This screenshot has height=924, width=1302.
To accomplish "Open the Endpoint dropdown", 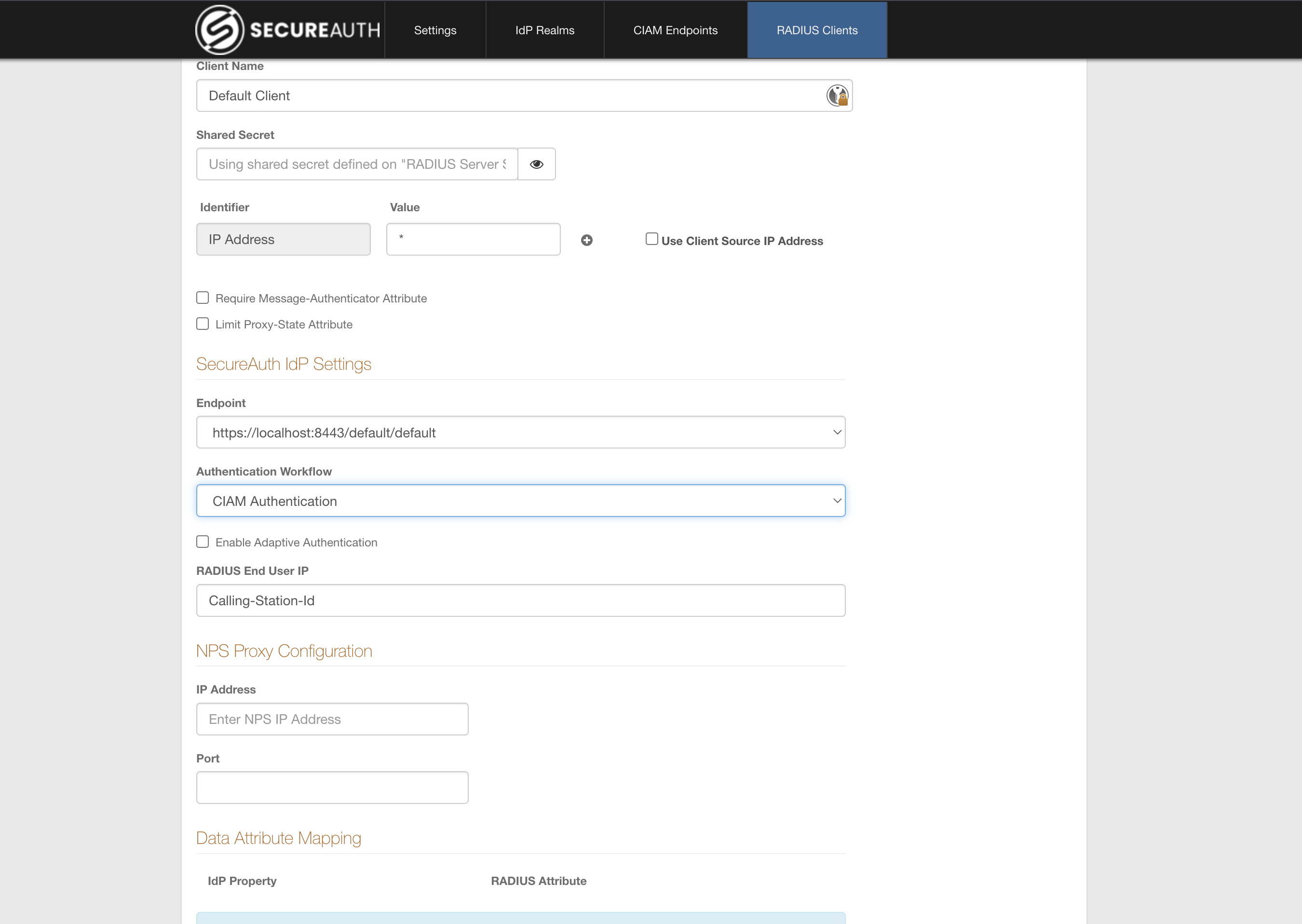I will (520, 433).
